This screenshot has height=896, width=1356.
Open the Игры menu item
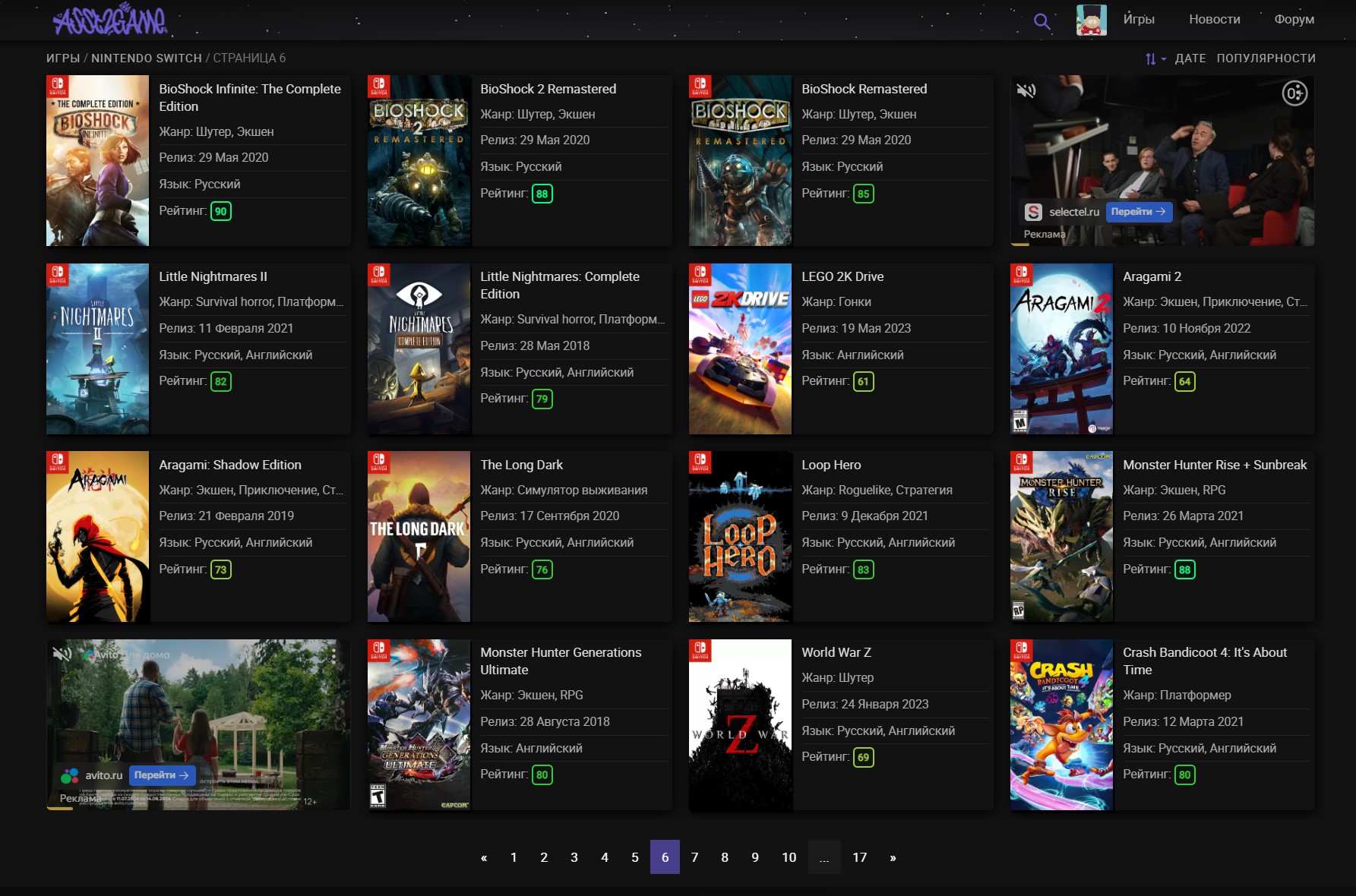click(x=1139, y=20)
